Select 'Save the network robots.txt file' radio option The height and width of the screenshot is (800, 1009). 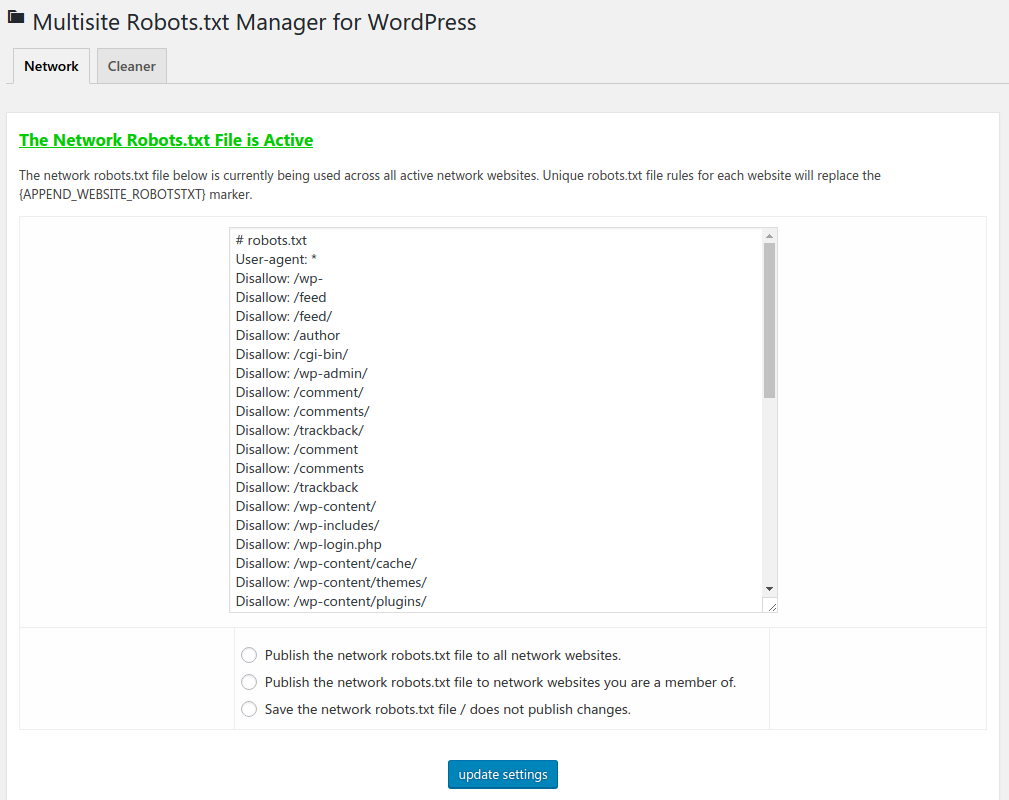tap(249, 709)
